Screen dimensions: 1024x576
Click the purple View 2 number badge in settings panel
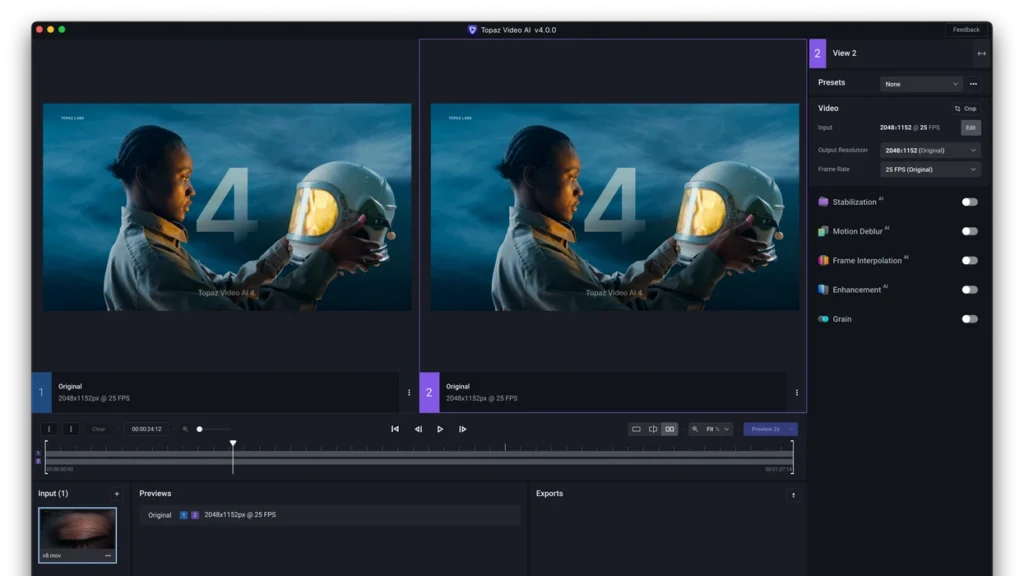coord(818,54)
